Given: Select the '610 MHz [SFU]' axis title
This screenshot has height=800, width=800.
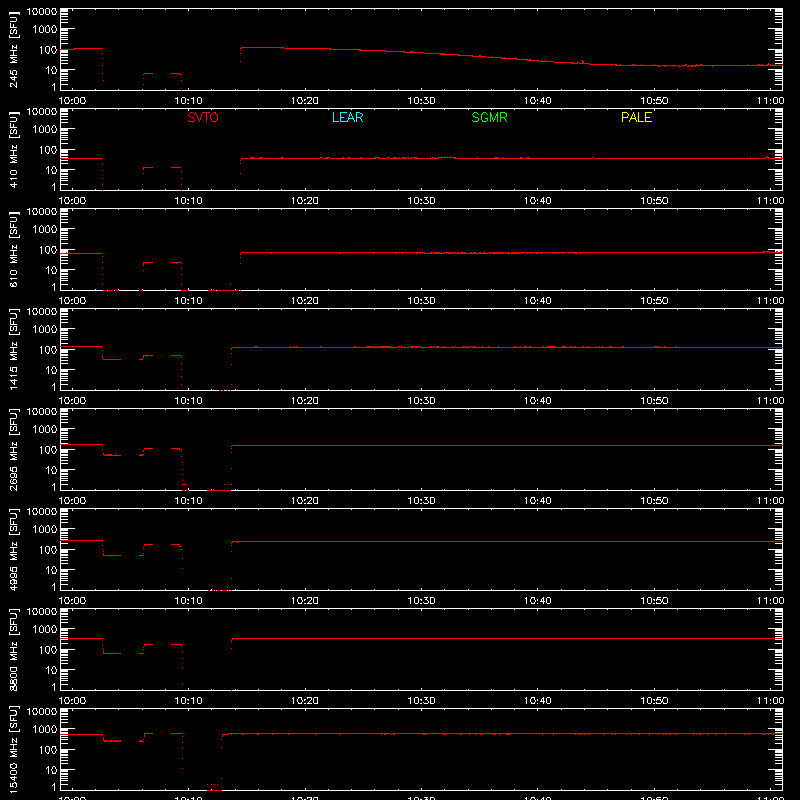Looking at the screenshot, I should click(13, 249).
